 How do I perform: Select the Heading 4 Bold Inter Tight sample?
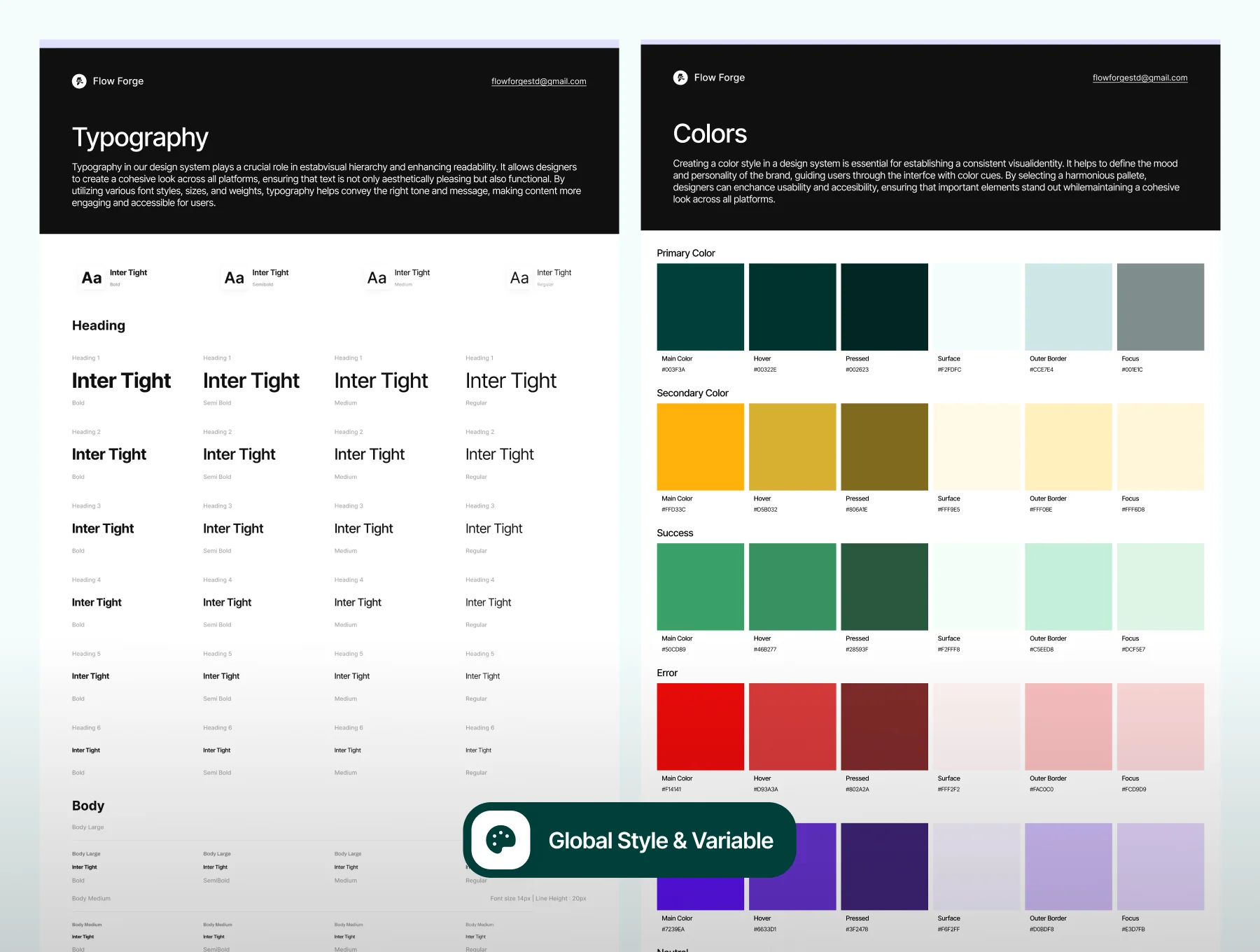pyautogui.click(x=97, y=603)
